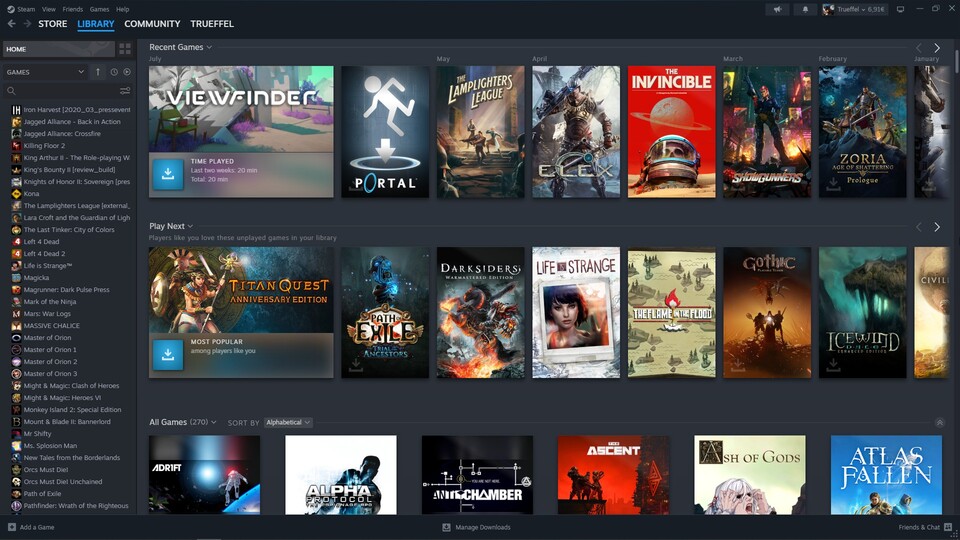Open the Steam menu
Image resolution: width=960 pixels, height=540 pixels.
coord(26,9)
